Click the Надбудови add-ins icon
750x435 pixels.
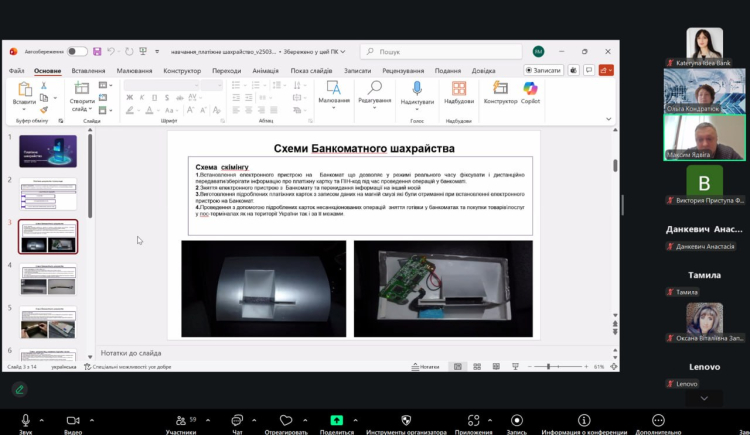[459, 90]
